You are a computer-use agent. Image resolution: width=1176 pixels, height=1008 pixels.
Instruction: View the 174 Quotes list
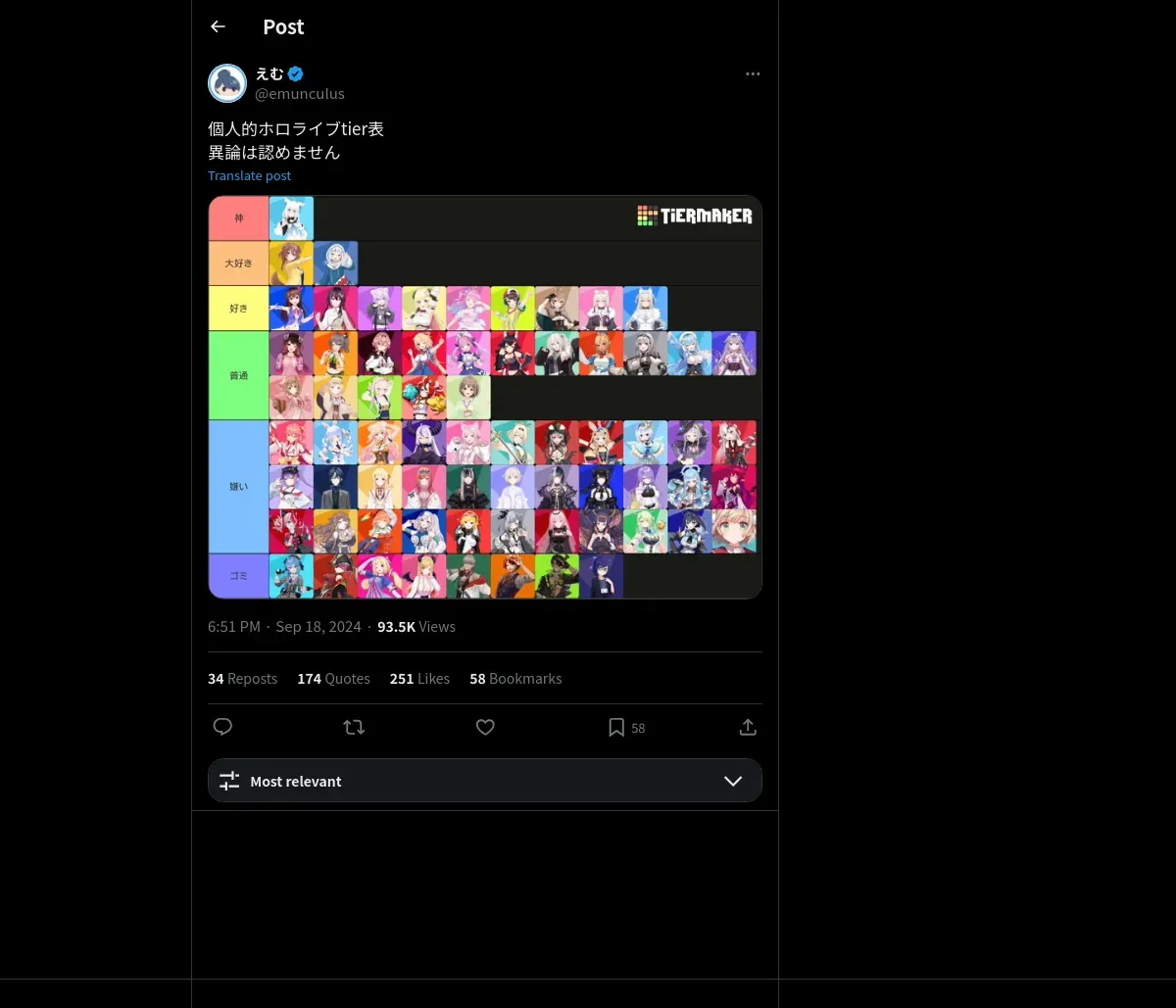pos(333,678)
